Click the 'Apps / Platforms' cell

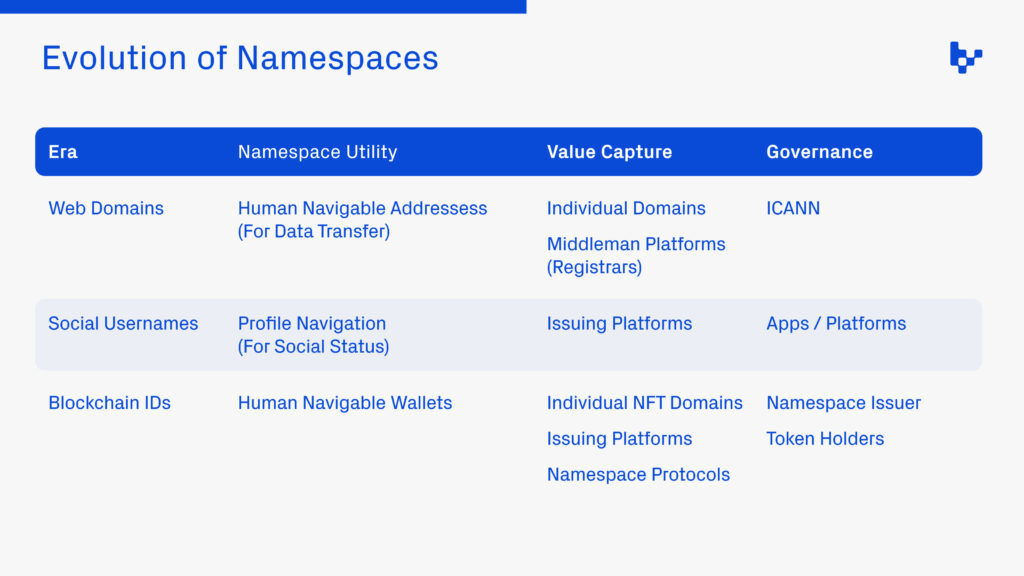(836, 323)
